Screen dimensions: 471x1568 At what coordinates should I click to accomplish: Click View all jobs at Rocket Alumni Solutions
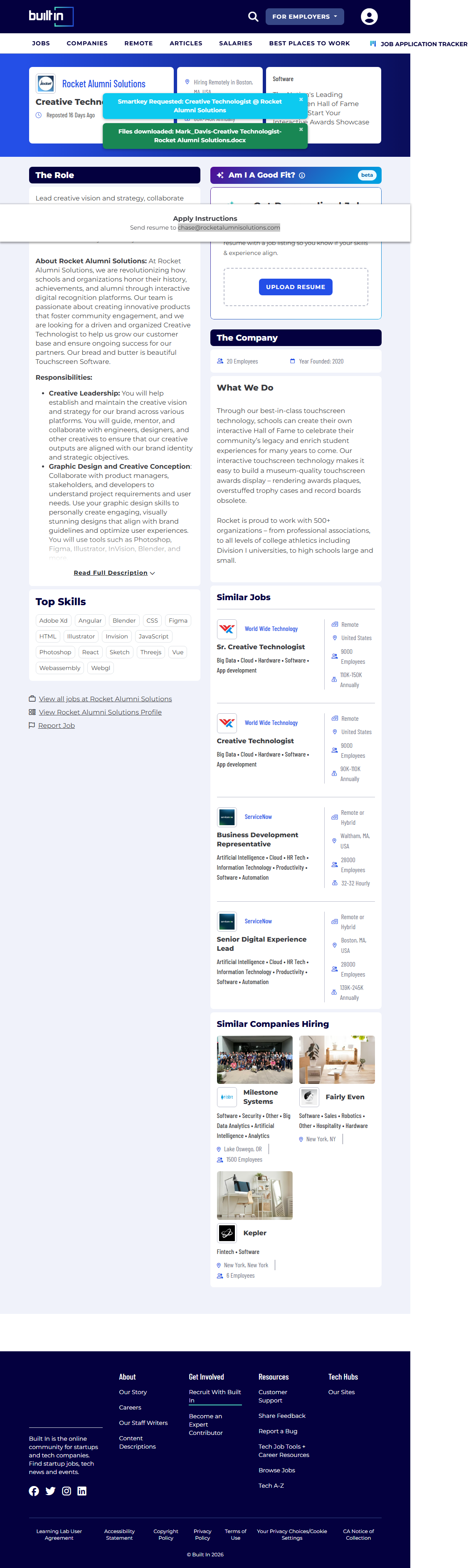(105, 699)
